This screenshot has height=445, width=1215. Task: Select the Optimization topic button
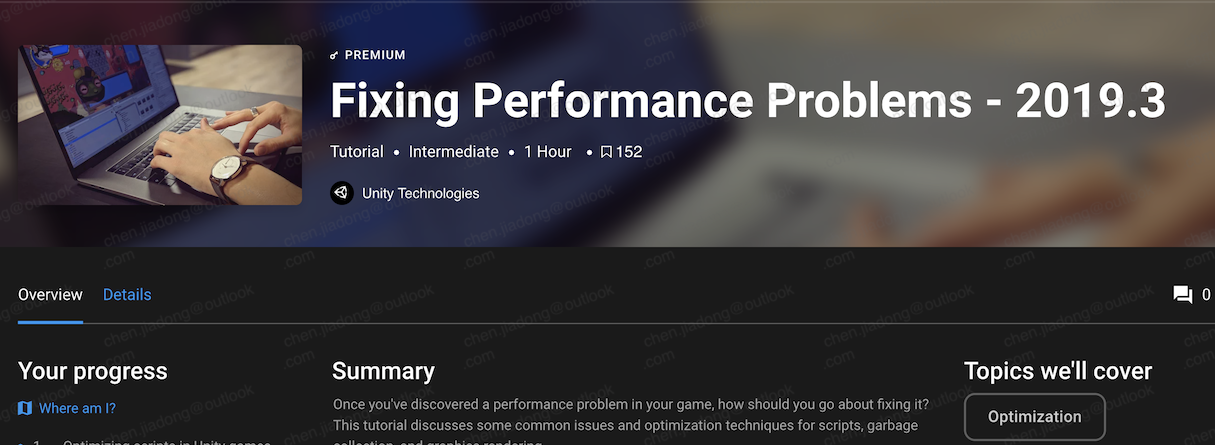(x=1034, y=417)
